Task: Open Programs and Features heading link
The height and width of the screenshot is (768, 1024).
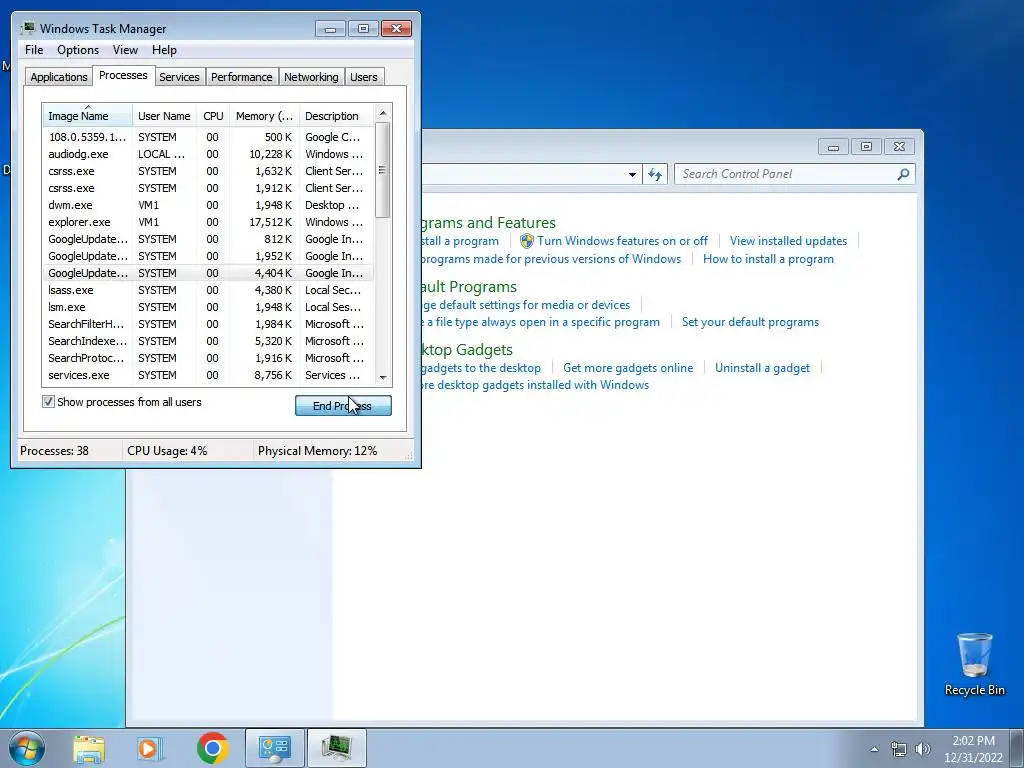Action: 488,223
